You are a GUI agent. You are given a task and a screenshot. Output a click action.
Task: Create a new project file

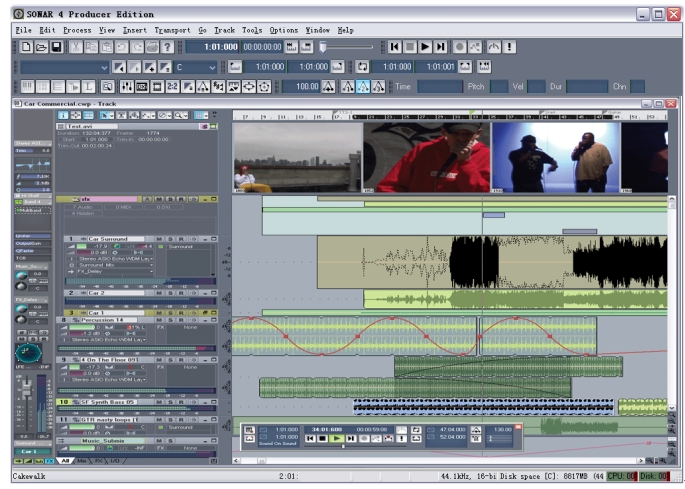(26, 47)
